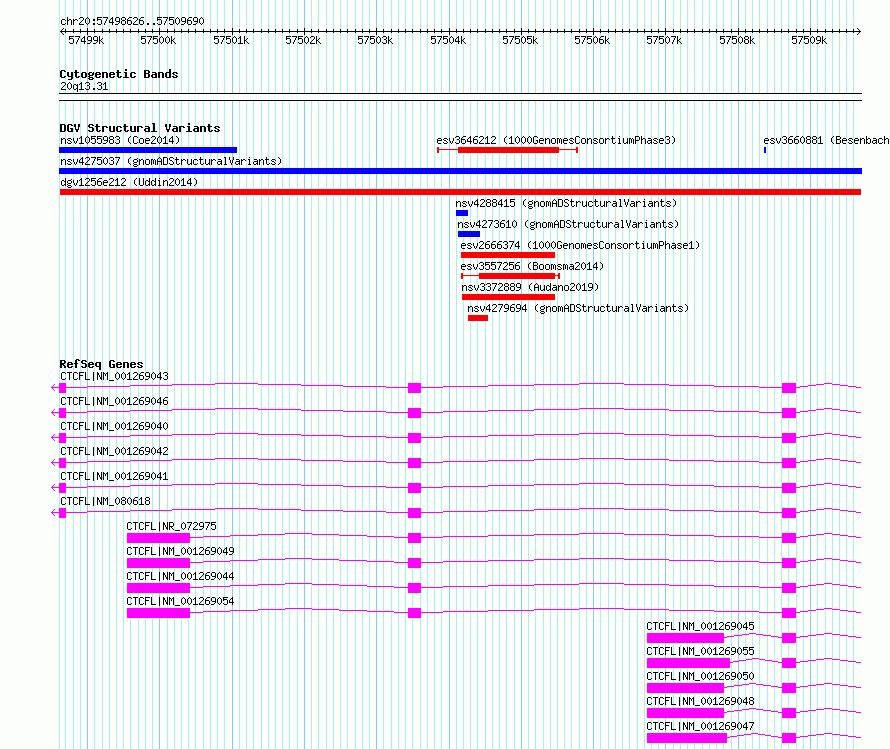890x749 pixels.
Task: Click the 57506k ruler label
Action: 592,40
